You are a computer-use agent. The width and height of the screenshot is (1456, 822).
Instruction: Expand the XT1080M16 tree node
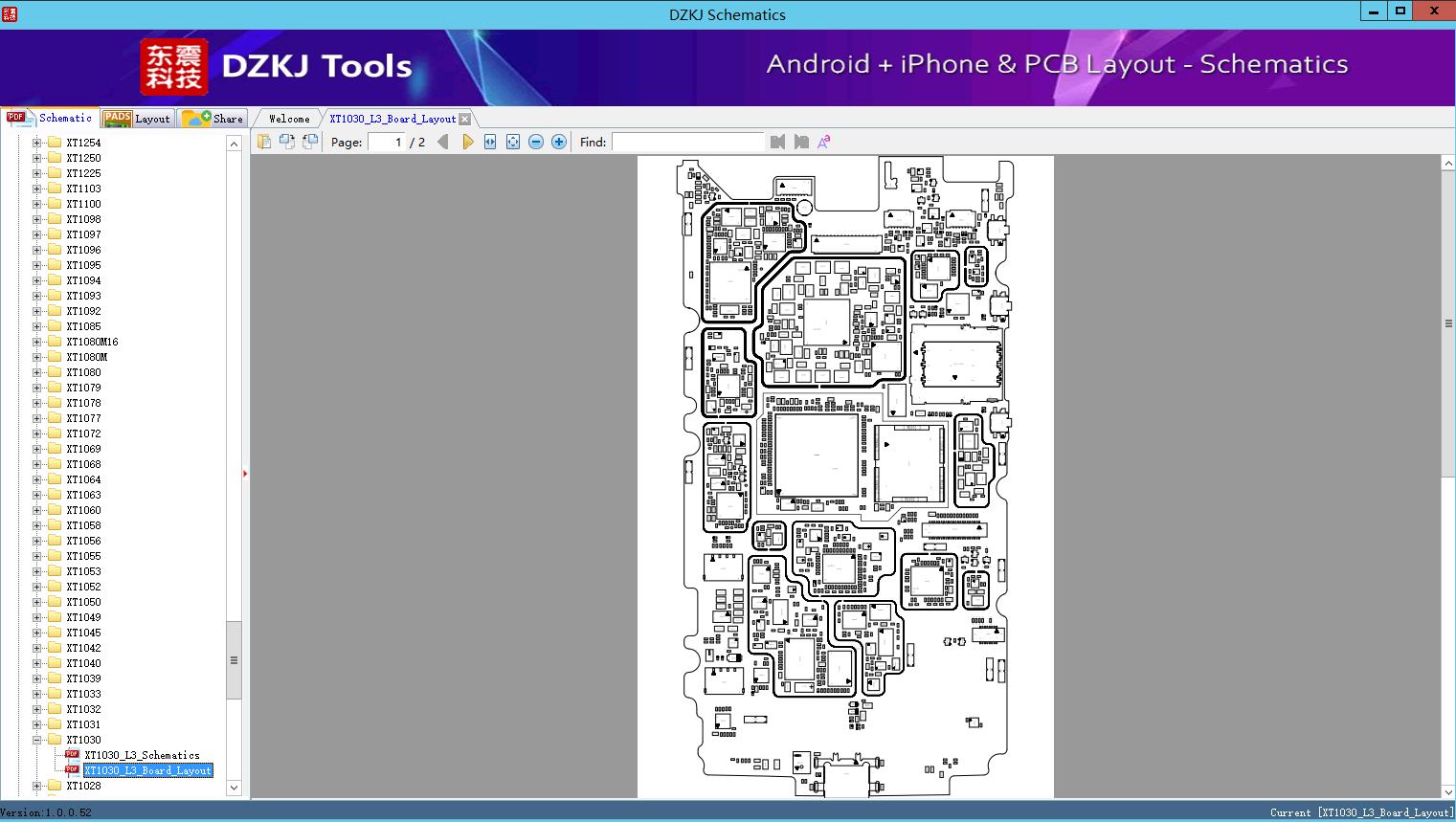[36, 342]
